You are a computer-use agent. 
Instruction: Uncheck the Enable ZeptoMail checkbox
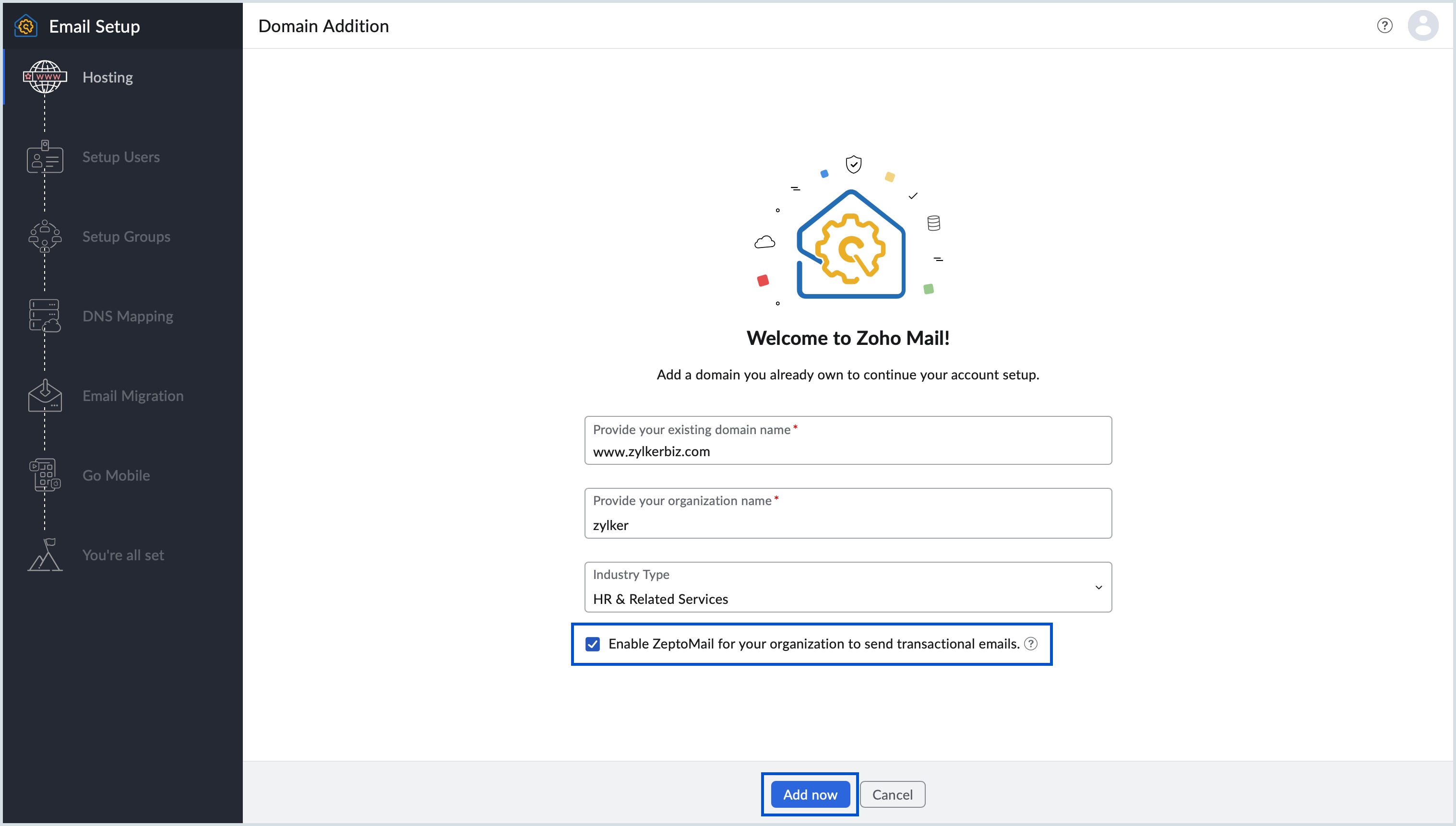592,644
